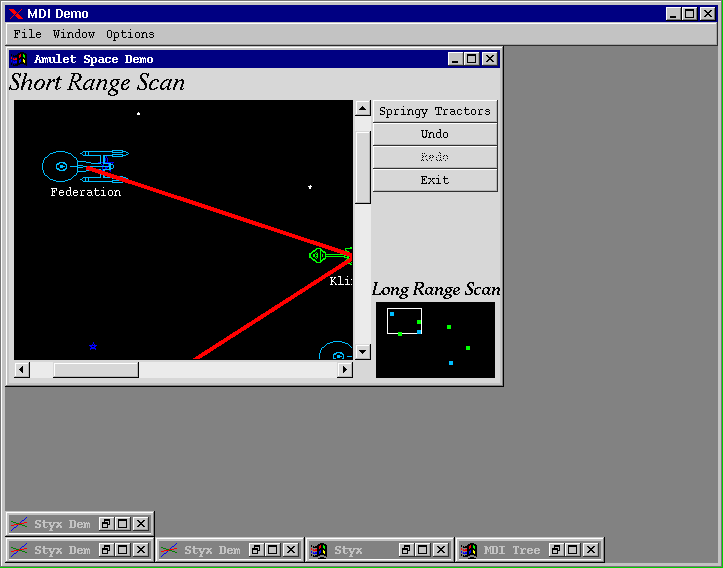
Task: Click the horizontal scrollbar left arrow
Action: 22,370
